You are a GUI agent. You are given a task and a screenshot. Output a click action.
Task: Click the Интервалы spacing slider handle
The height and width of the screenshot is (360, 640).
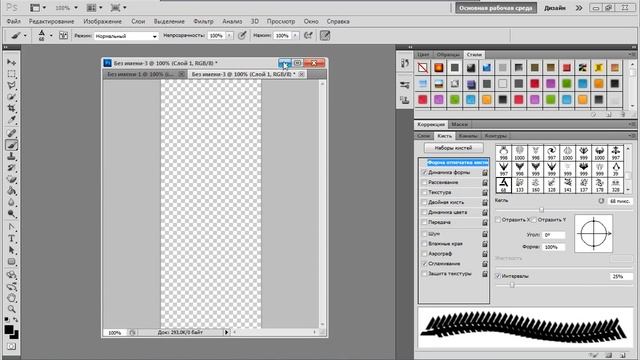[x=512, y=285]
